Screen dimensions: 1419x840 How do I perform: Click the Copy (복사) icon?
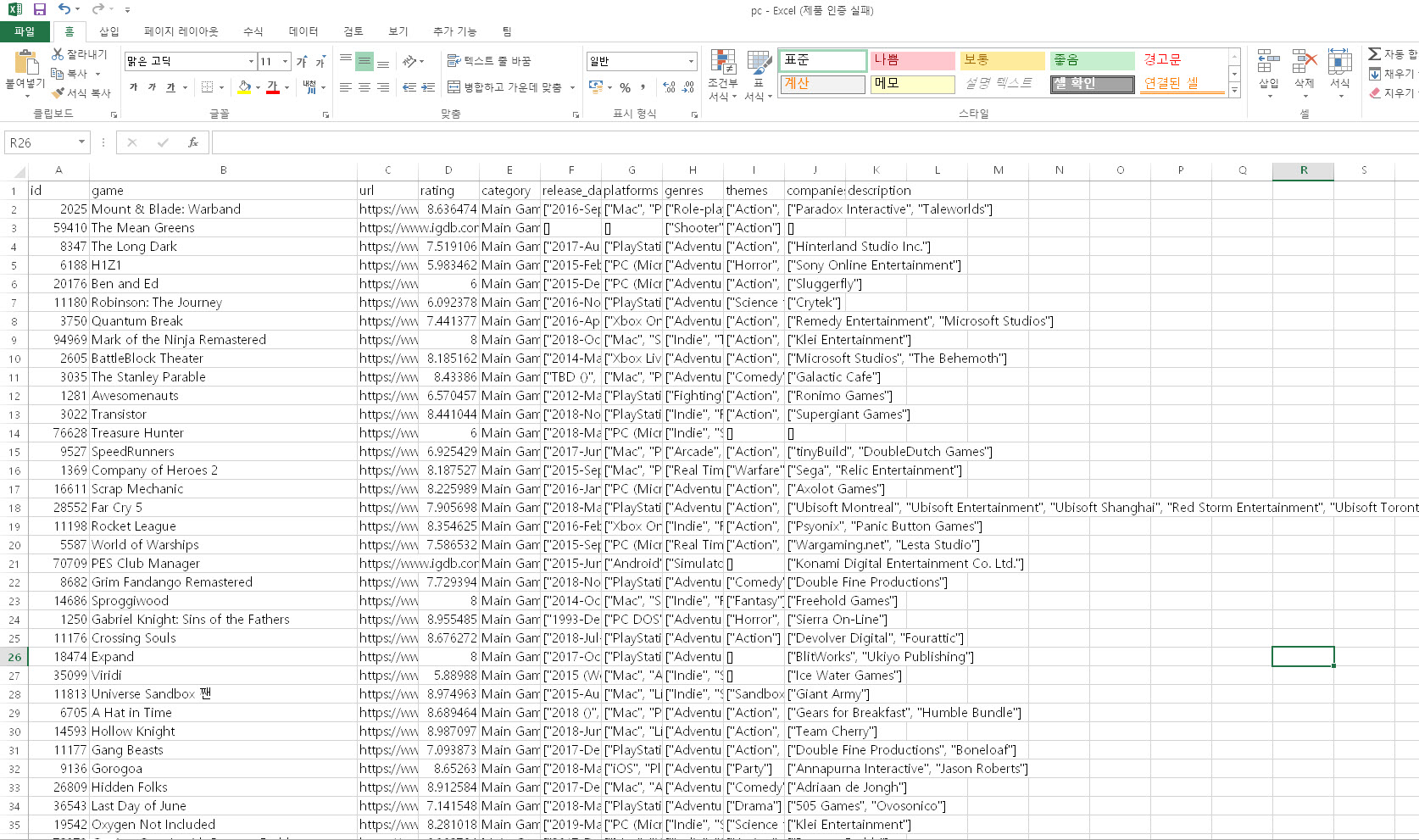click(58, 74)
